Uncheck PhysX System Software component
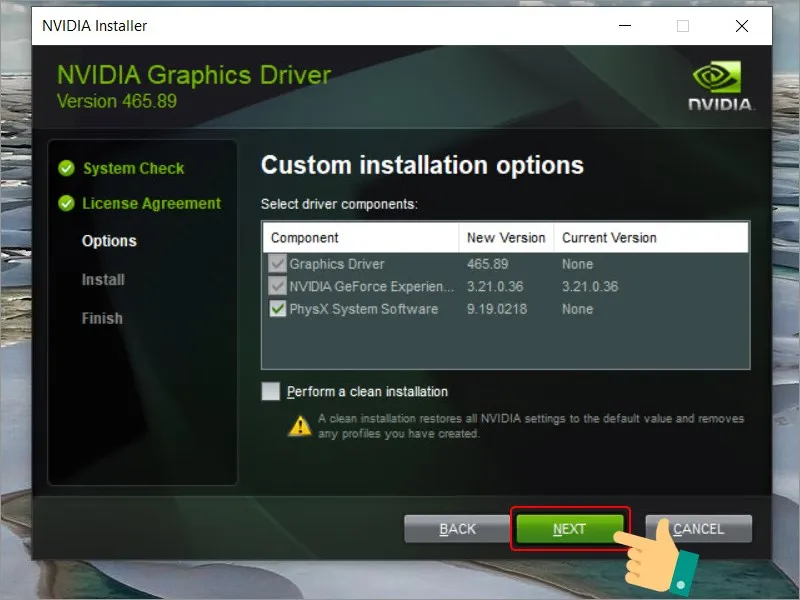 click(x=278, y=309)
